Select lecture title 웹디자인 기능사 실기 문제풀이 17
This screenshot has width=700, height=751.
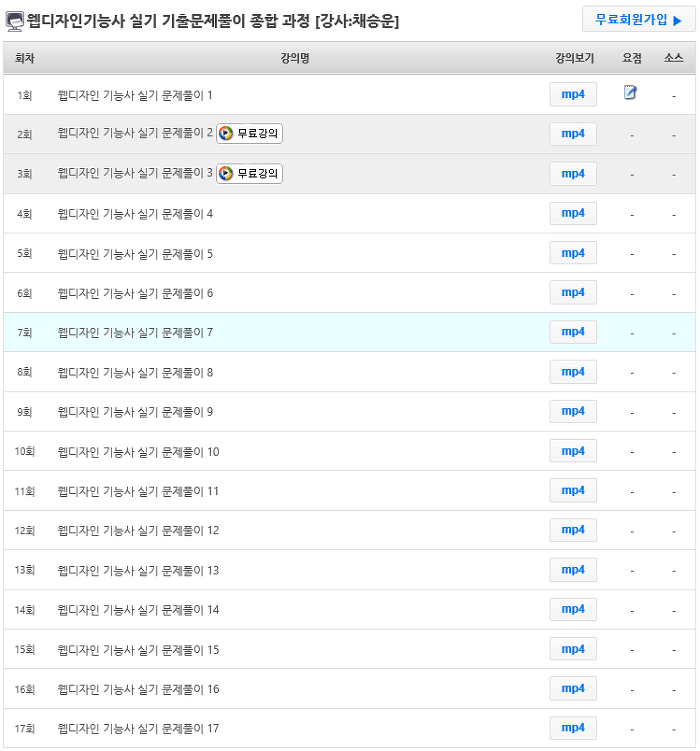pos(138,729)
